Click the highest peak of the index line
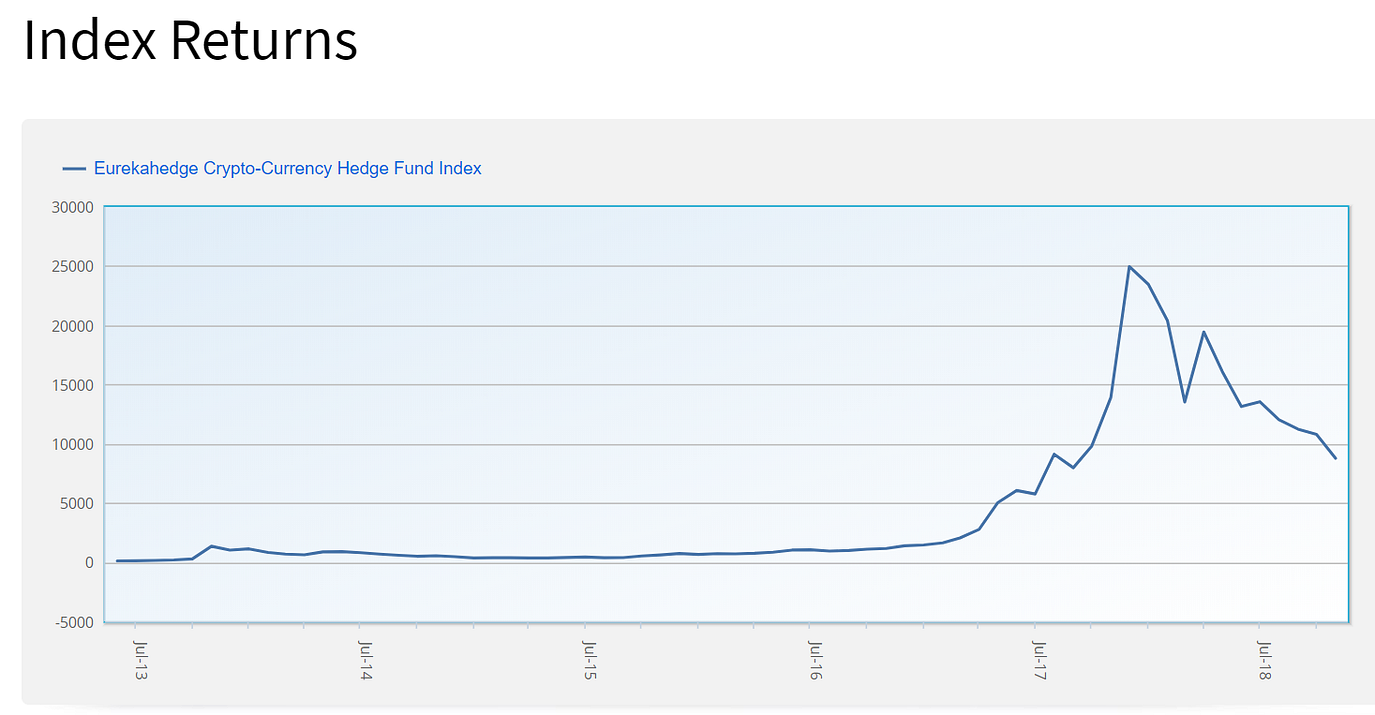Screen dimensions: 1375x715 [x=1129, y=267]
